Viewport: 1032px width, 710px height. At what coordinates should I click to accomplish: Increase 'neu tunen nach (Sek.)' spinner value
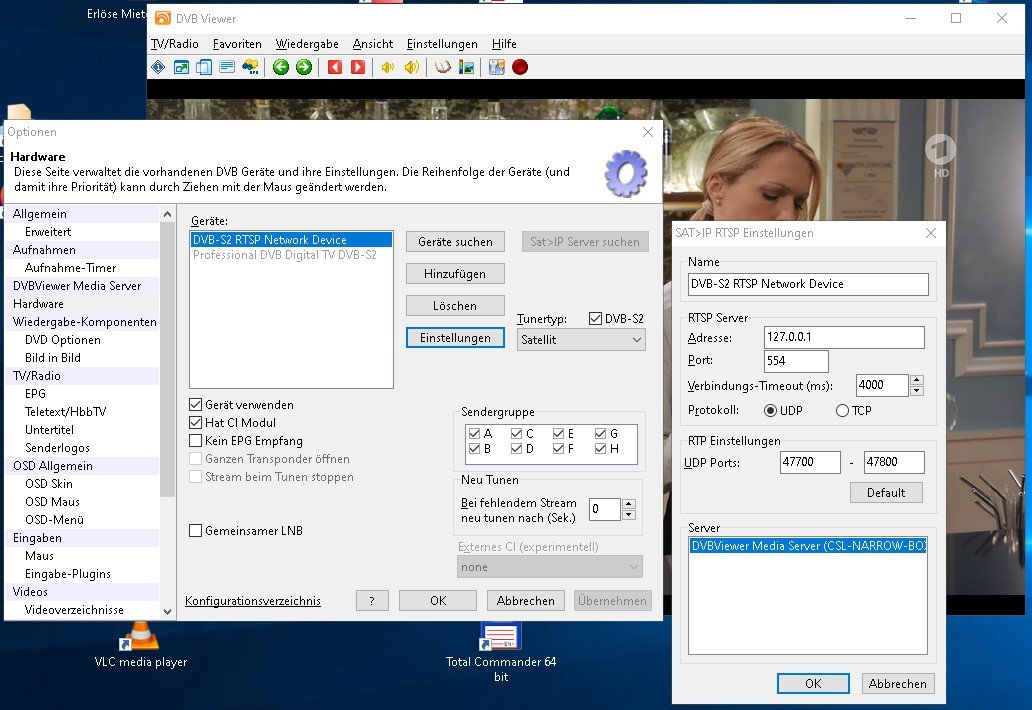tap(629, 503)
